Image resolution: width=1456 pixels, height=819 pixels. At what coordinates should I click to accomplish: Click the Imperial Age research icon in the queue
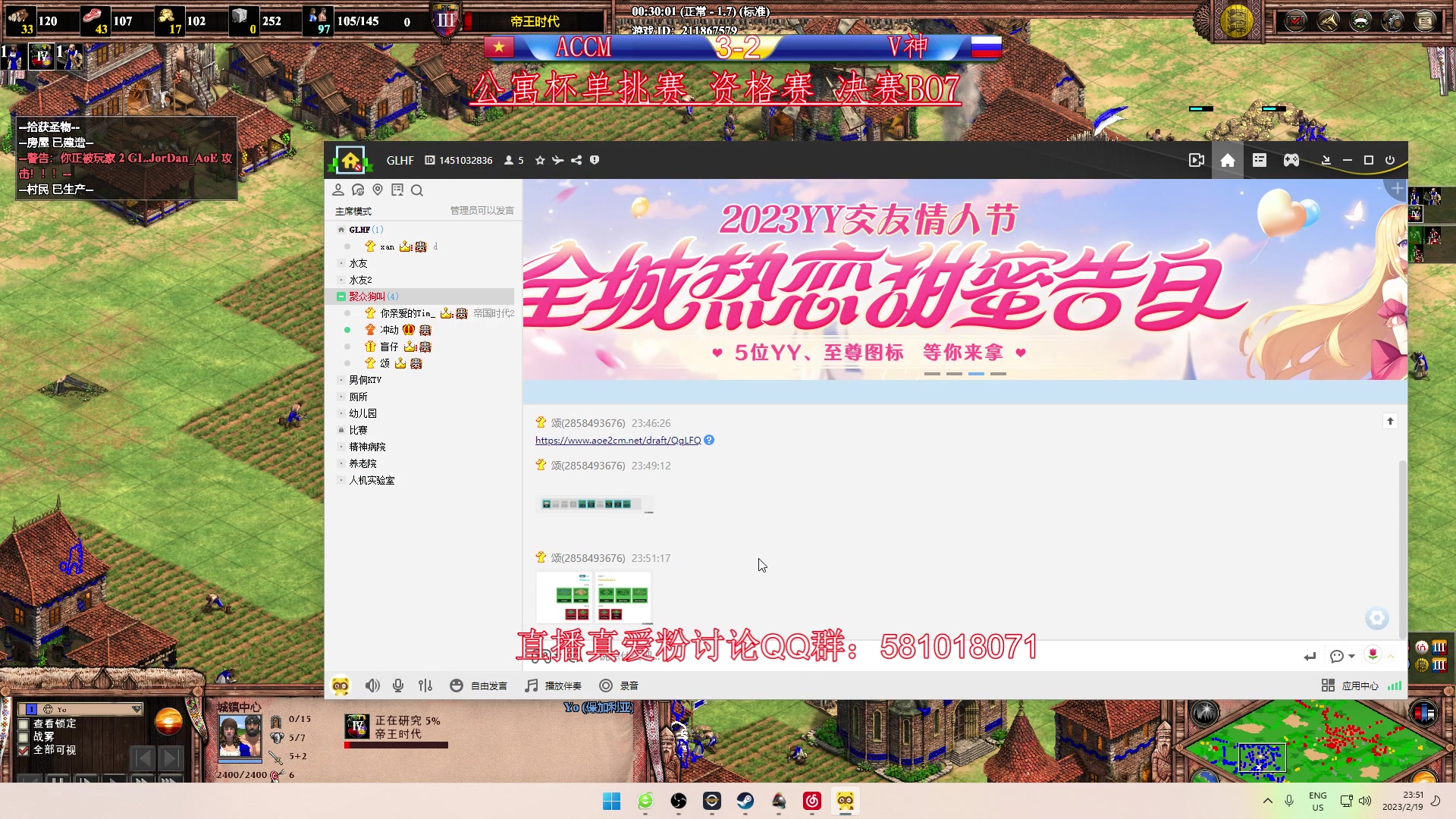coord(356,726)
